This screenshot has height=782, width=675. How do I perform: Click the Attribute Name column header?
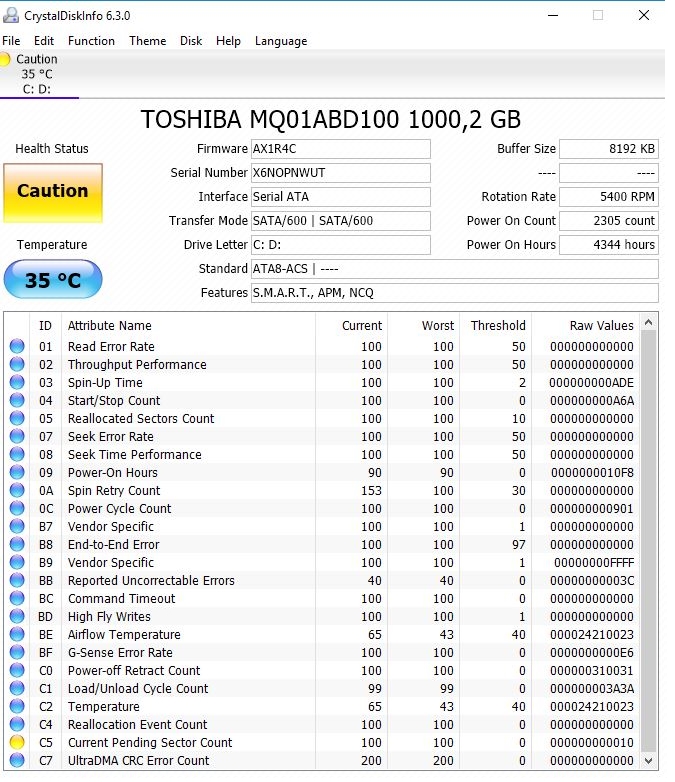(110, 325)
